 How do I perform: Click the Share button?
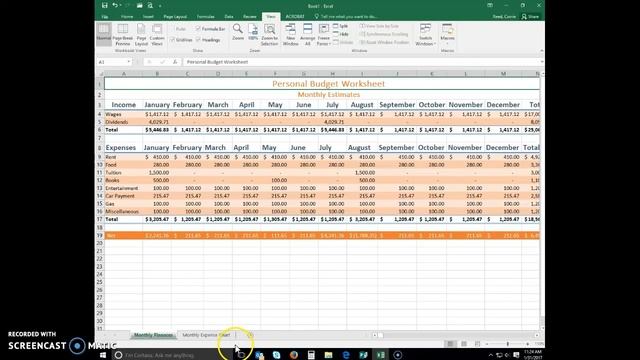tap(530, 17)
